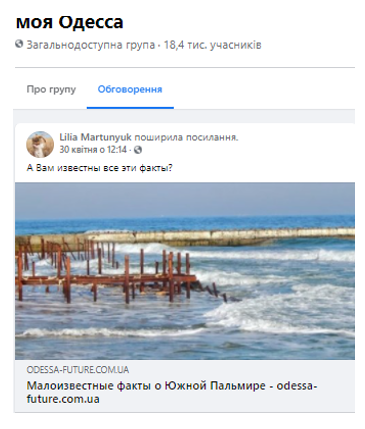Switch to the Про групу tab
Viewport: 365px width, 429px height.
(51, 89)
